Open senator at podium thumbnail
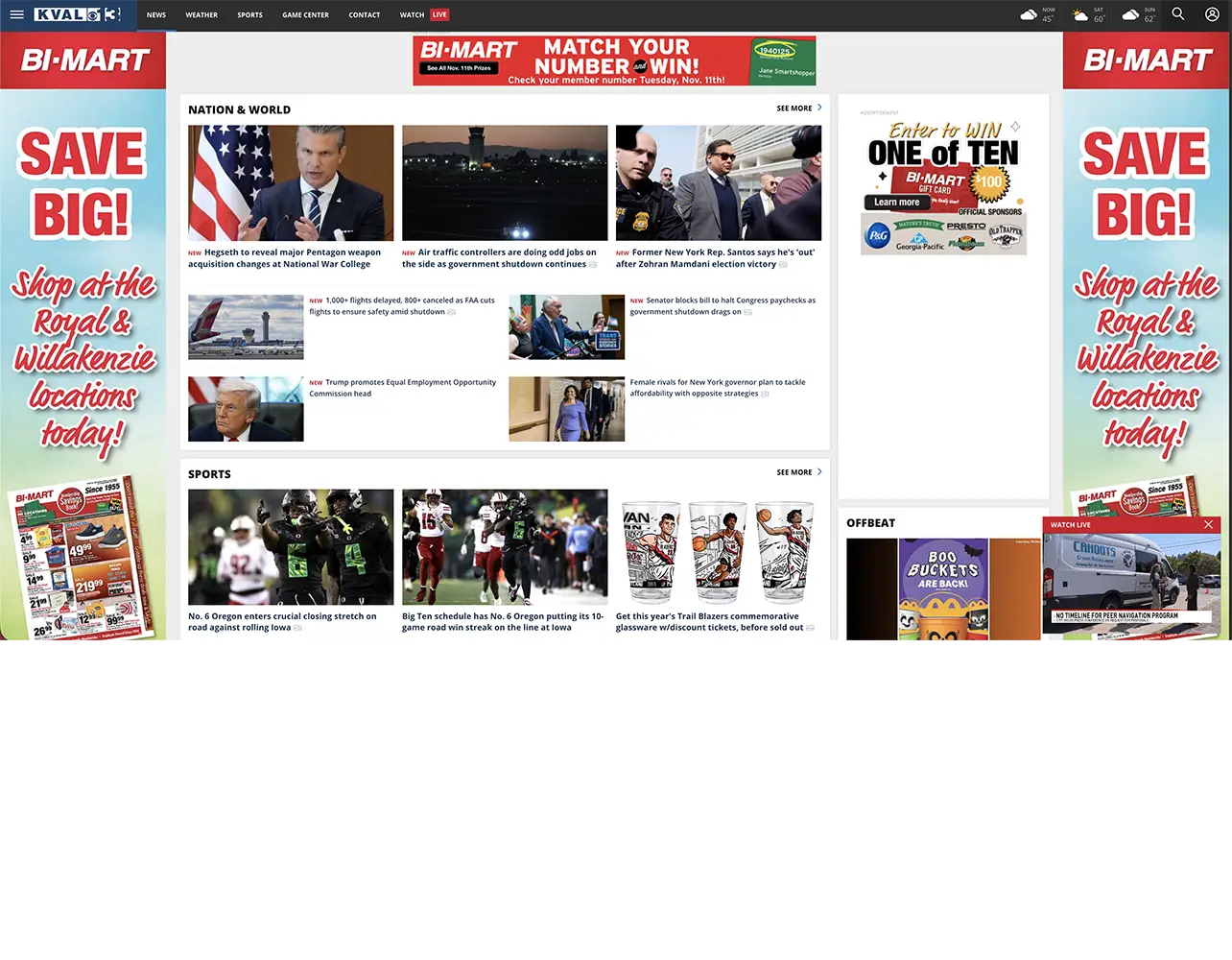The height and width of the screenshot is (960, 1232). 567,327
